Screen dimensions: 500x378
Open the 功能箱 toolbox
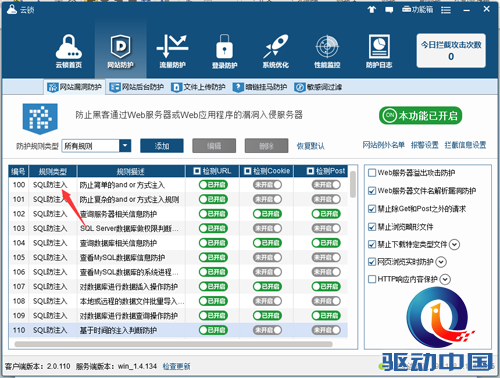[417, 10]
